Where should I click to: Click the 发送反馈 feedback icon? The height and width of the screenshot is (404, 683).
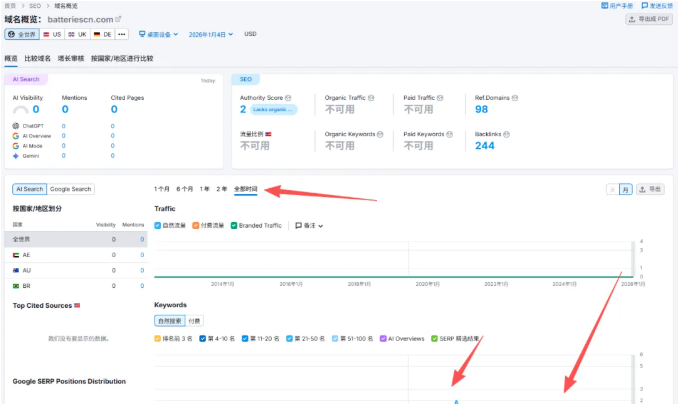click(x=644, y=5)
